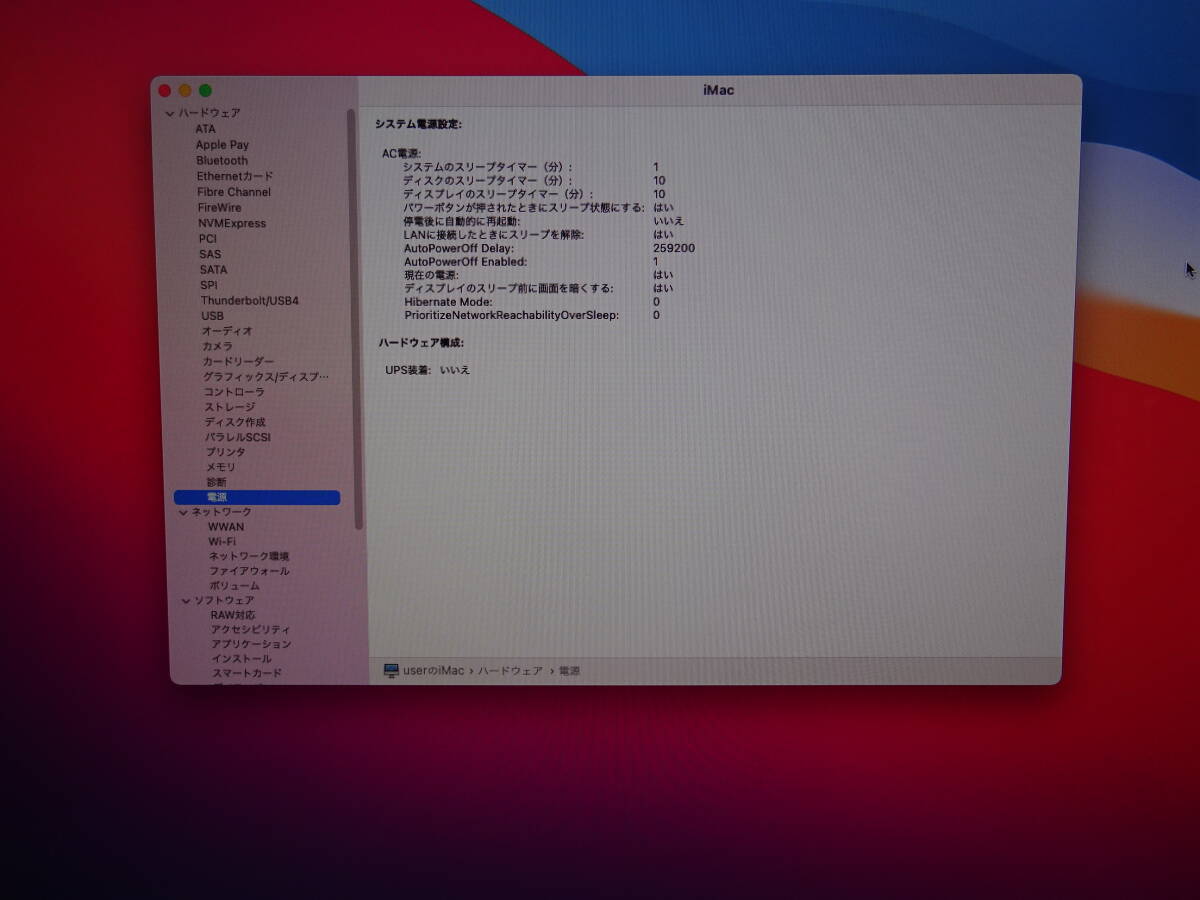Select カードリーダー in the sidebar

coord(238,361)
